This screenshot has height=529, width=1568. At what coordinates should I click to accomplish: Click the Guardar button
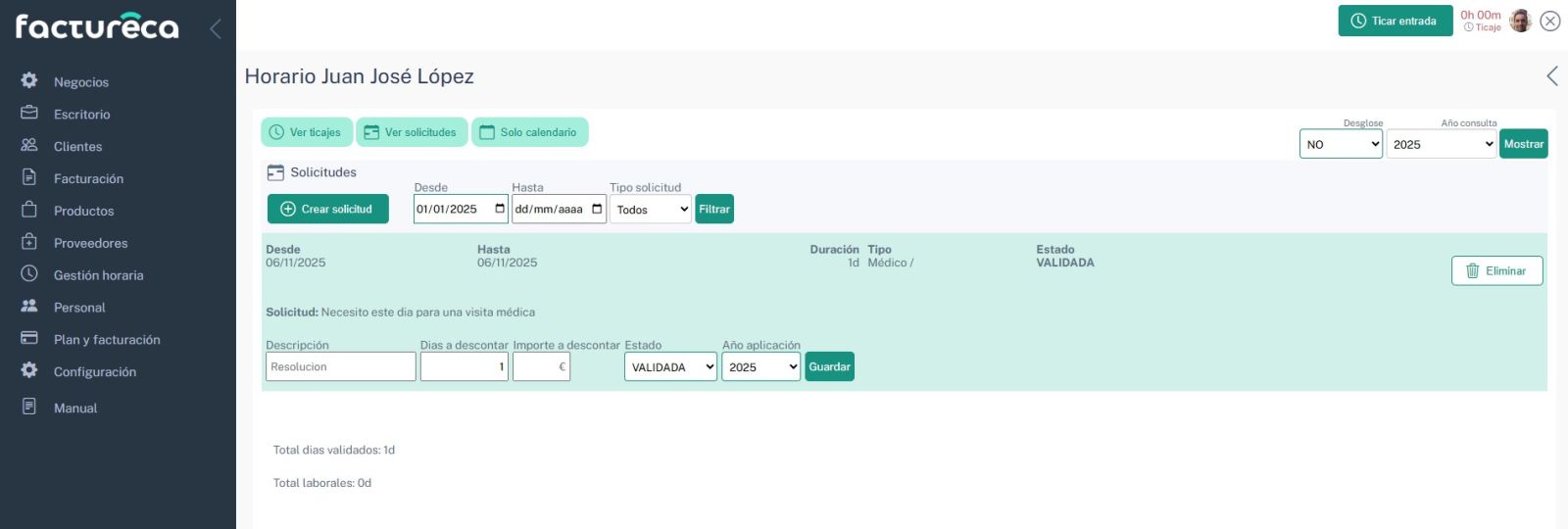[x=829, y=367]
